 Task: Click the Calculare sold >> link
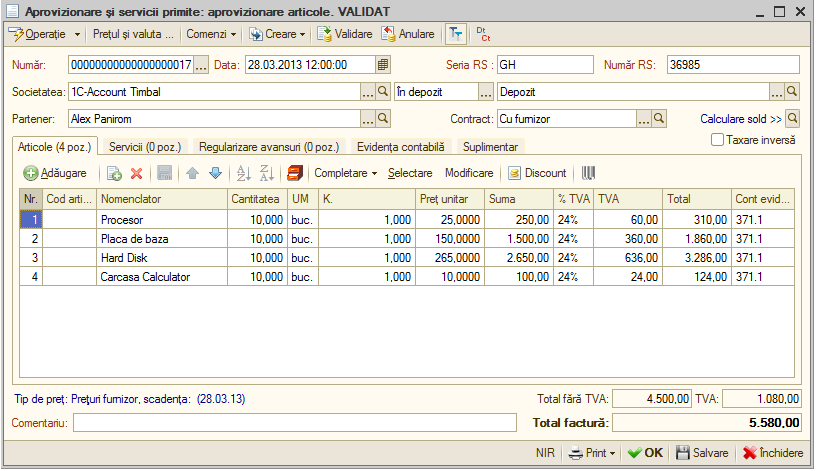[x=741, y=119]
